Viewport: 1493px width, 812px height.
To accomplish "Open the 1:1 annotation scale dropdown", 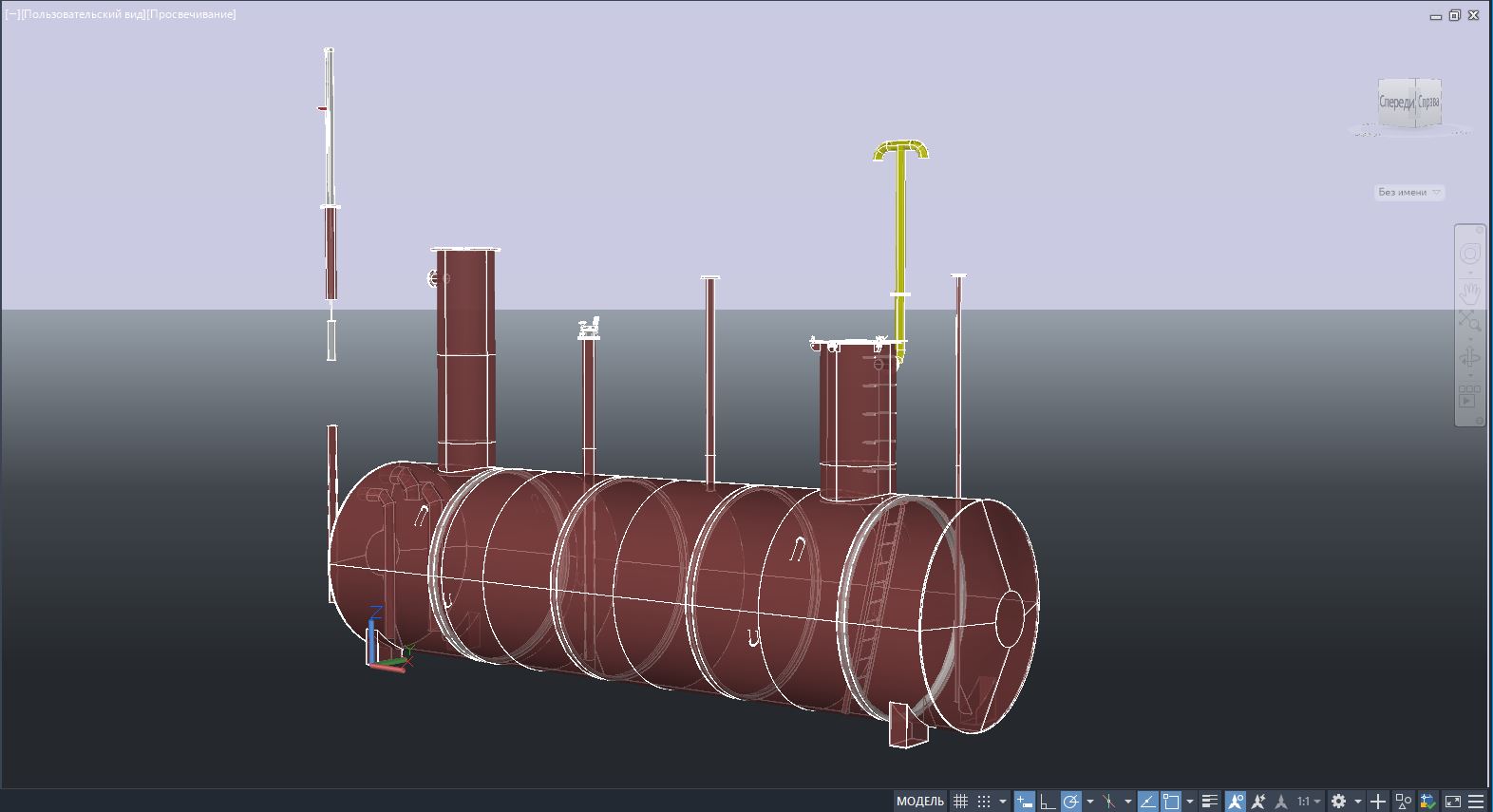I will [1310, 802].
